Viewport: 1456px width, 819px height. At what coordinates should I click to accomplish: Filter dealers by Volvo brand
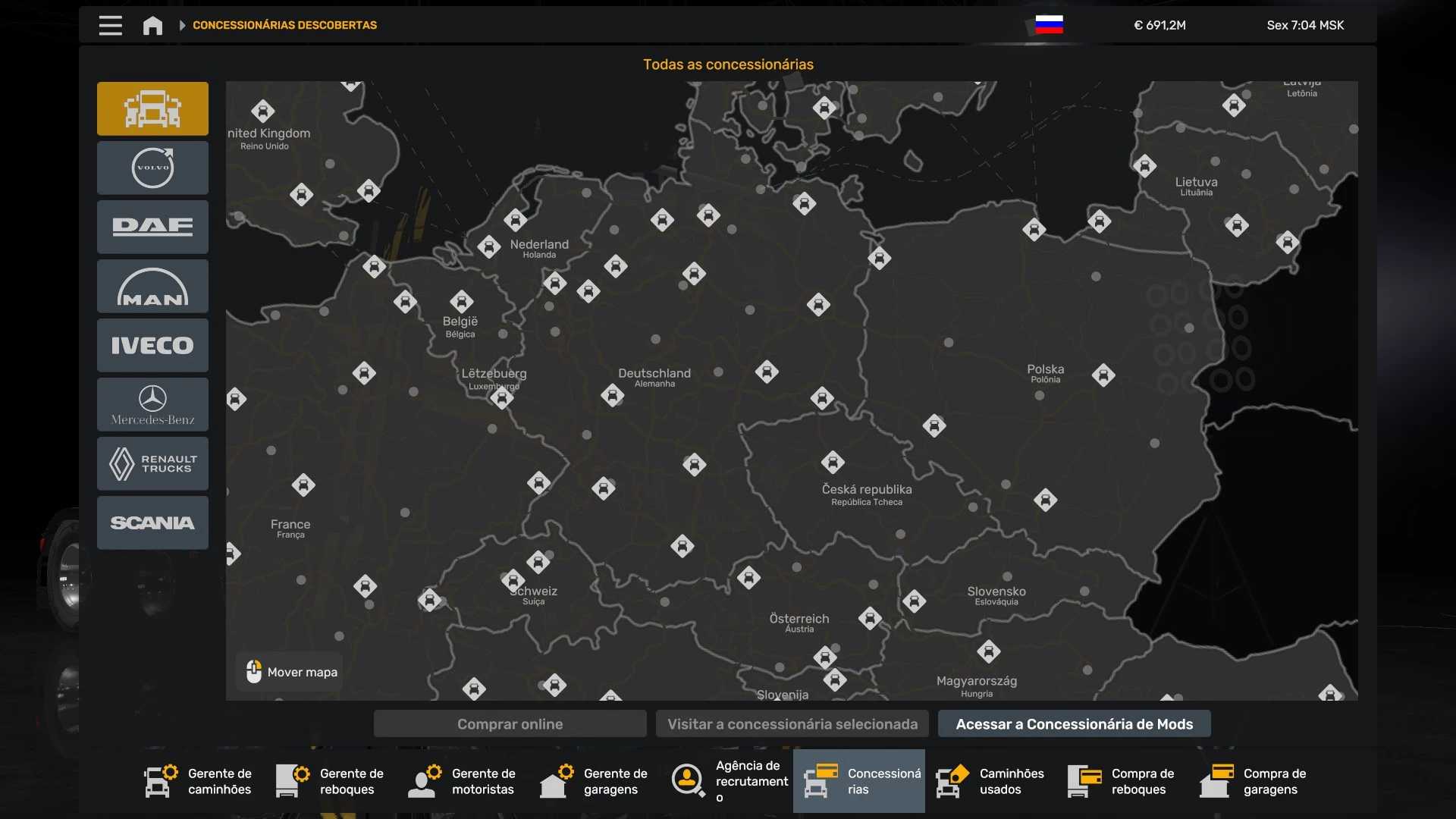tap(152, 168)
